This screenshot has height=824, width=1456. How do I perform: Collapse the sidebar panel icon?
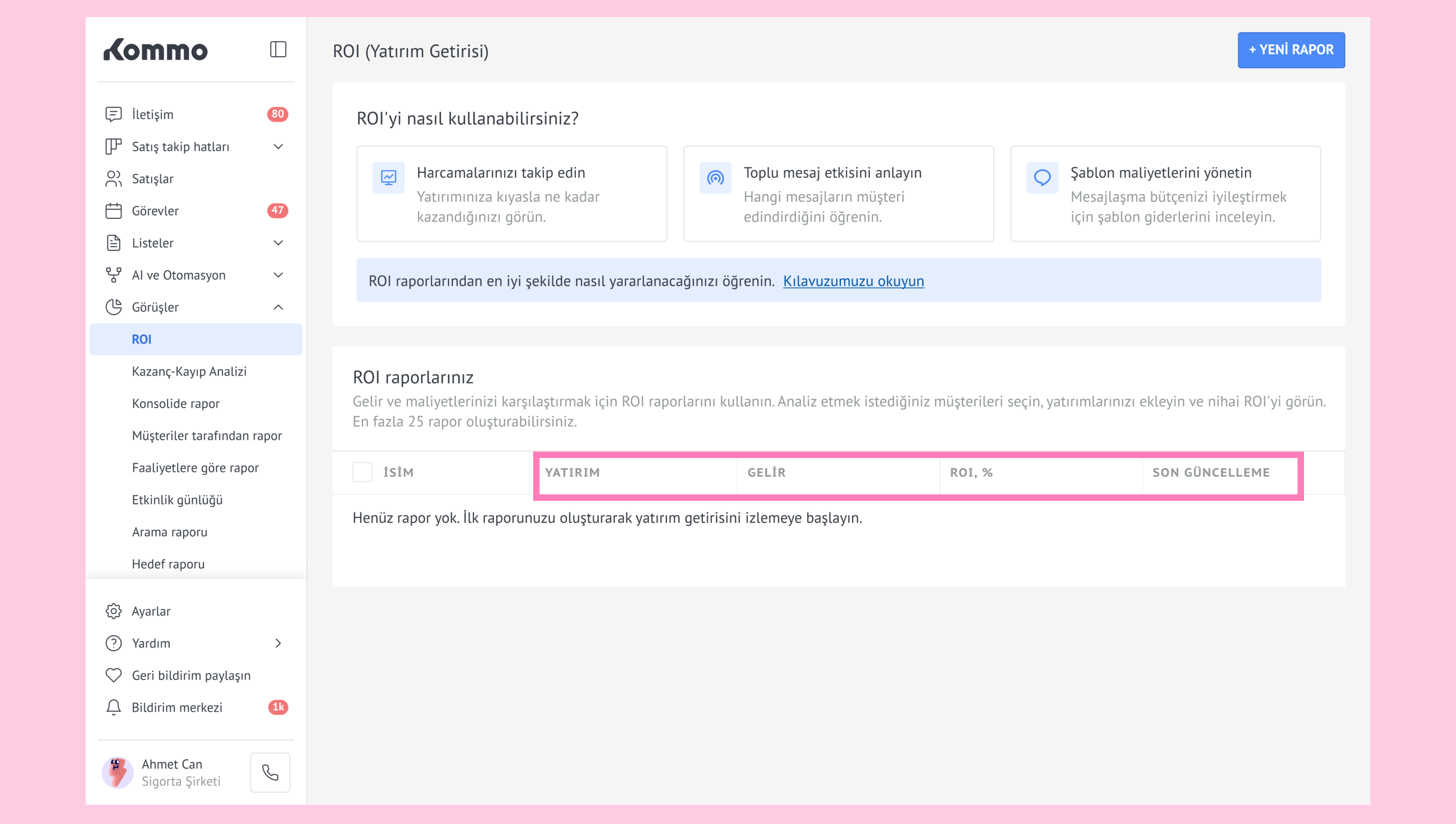[x=278, y=50]
